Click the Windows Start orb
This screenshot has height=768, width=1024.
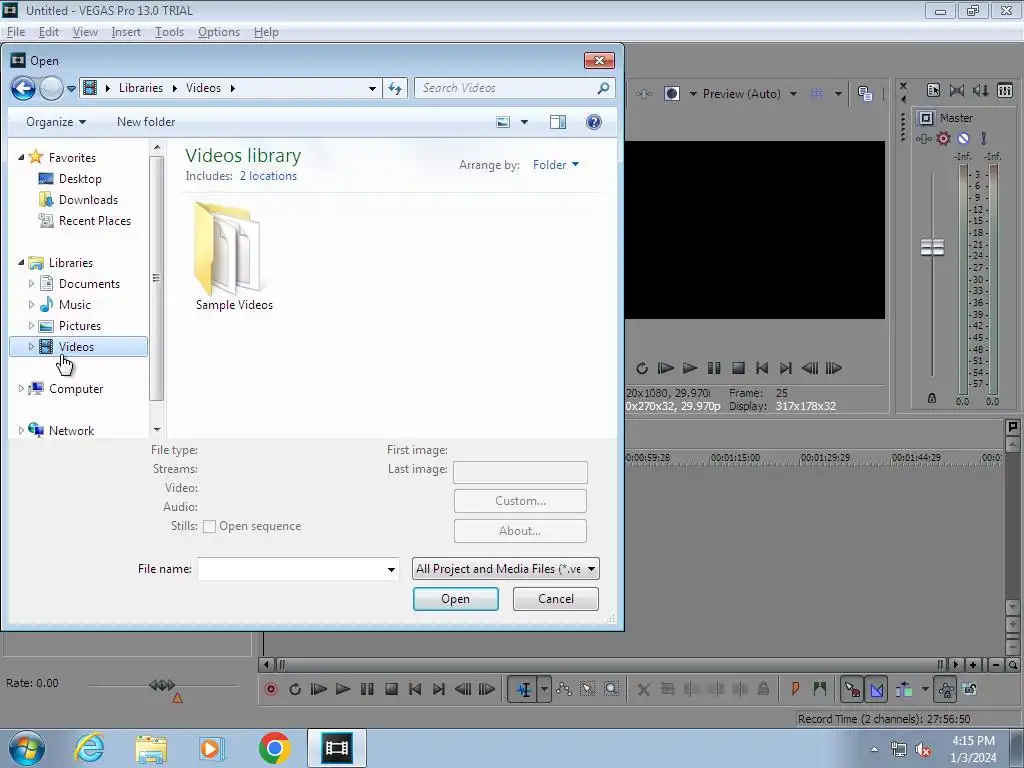point(27,748)
